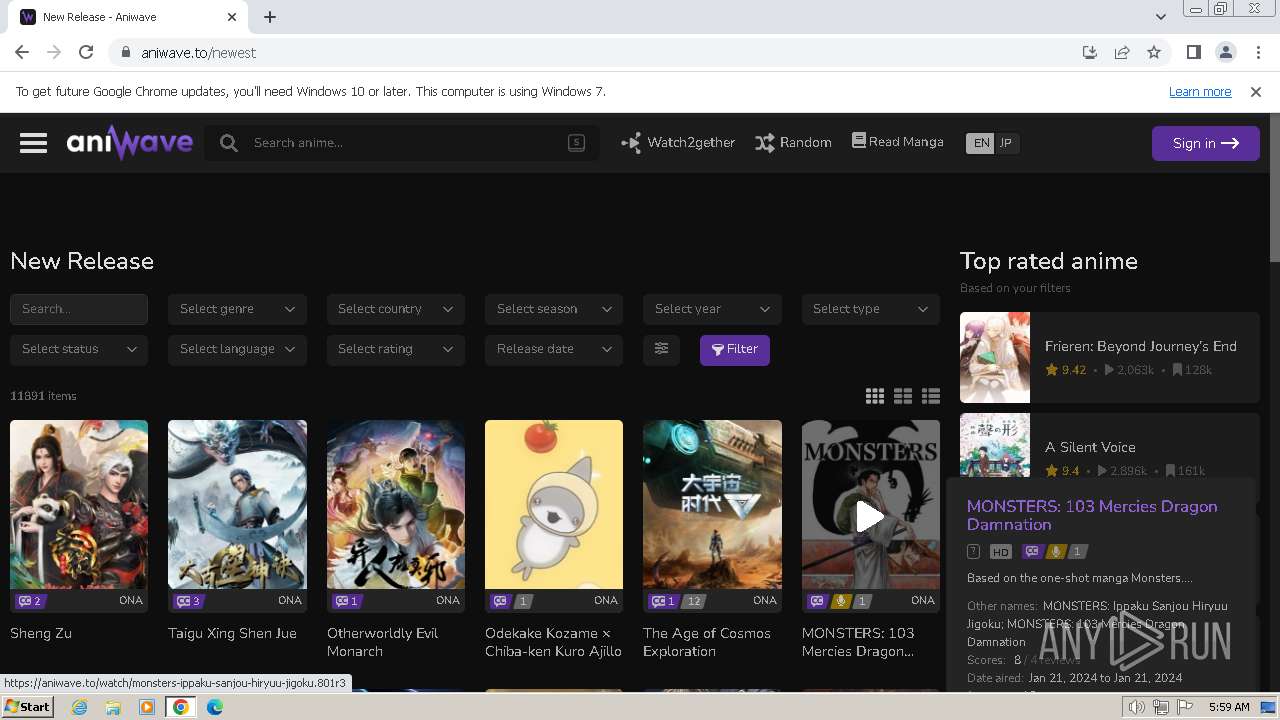This screenshot has width=1280, height=720.
Task: Switch title language to EN
Action: [981, 143]
